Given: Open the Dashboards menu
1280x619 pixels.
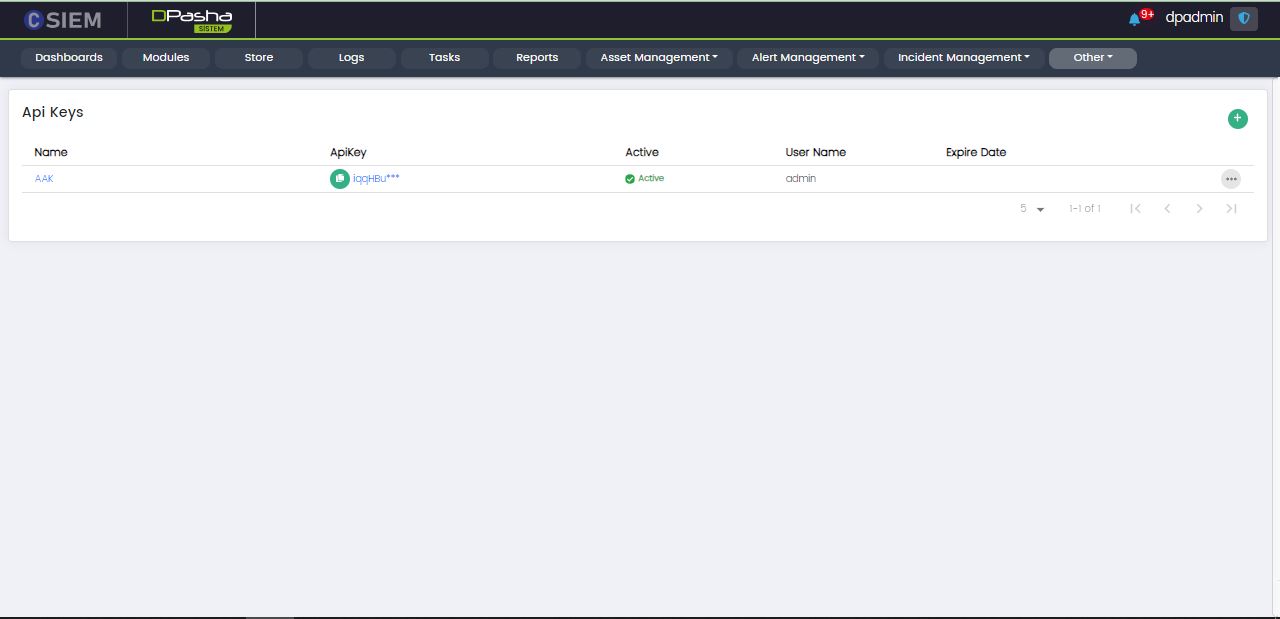Looking at the screenshot, I should (x=69, y=58).
